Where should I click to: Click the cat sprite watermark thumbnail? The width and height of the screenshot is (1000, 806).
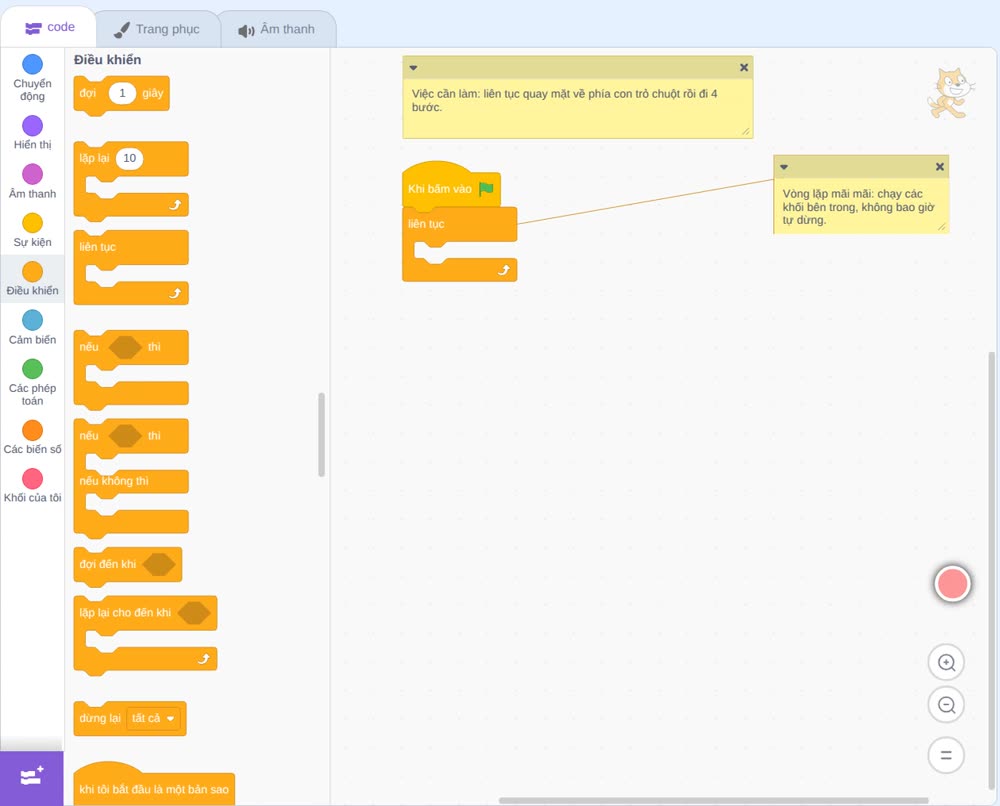click(950, 94)
